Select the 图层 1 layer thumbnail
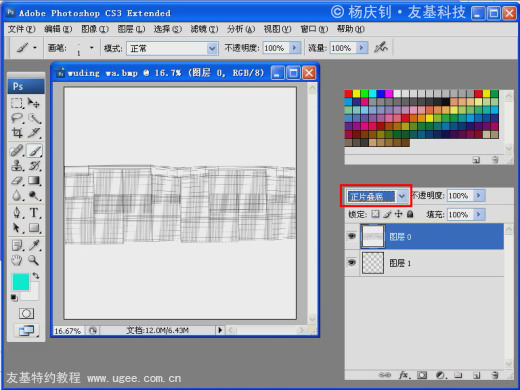 click(373, 263)
